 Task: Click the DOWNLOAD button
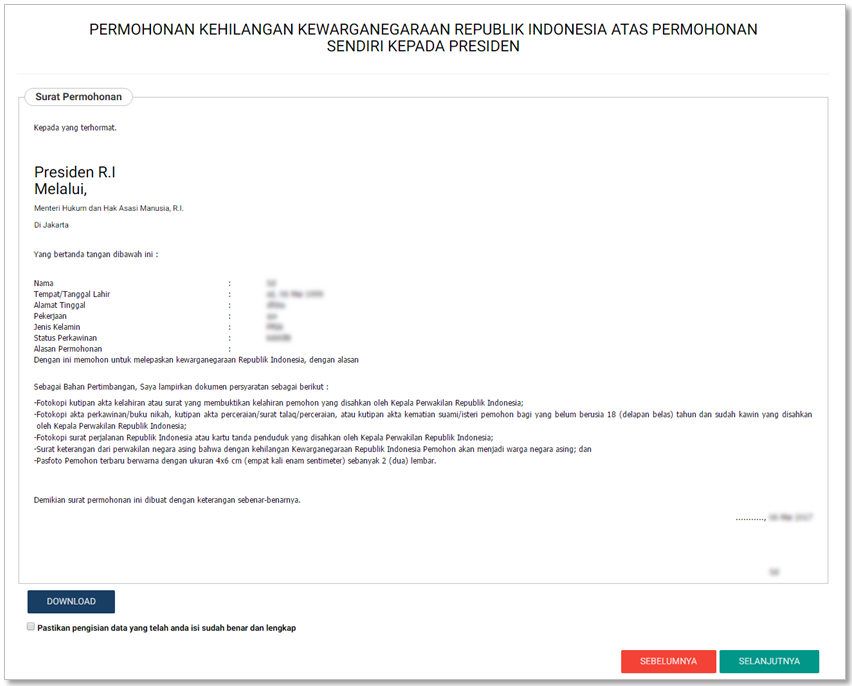[x=71, y=601]
